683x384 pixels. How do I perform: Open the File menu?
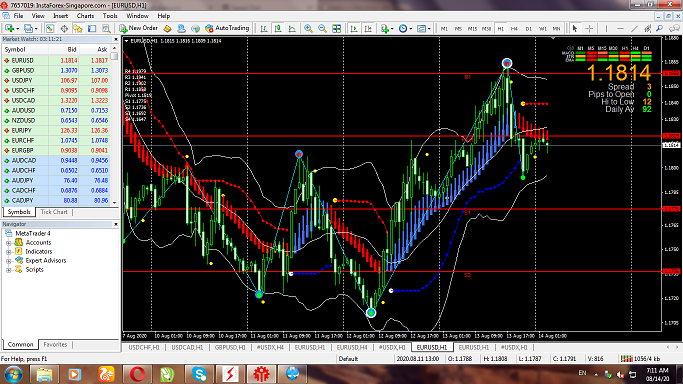coord(18,16)
